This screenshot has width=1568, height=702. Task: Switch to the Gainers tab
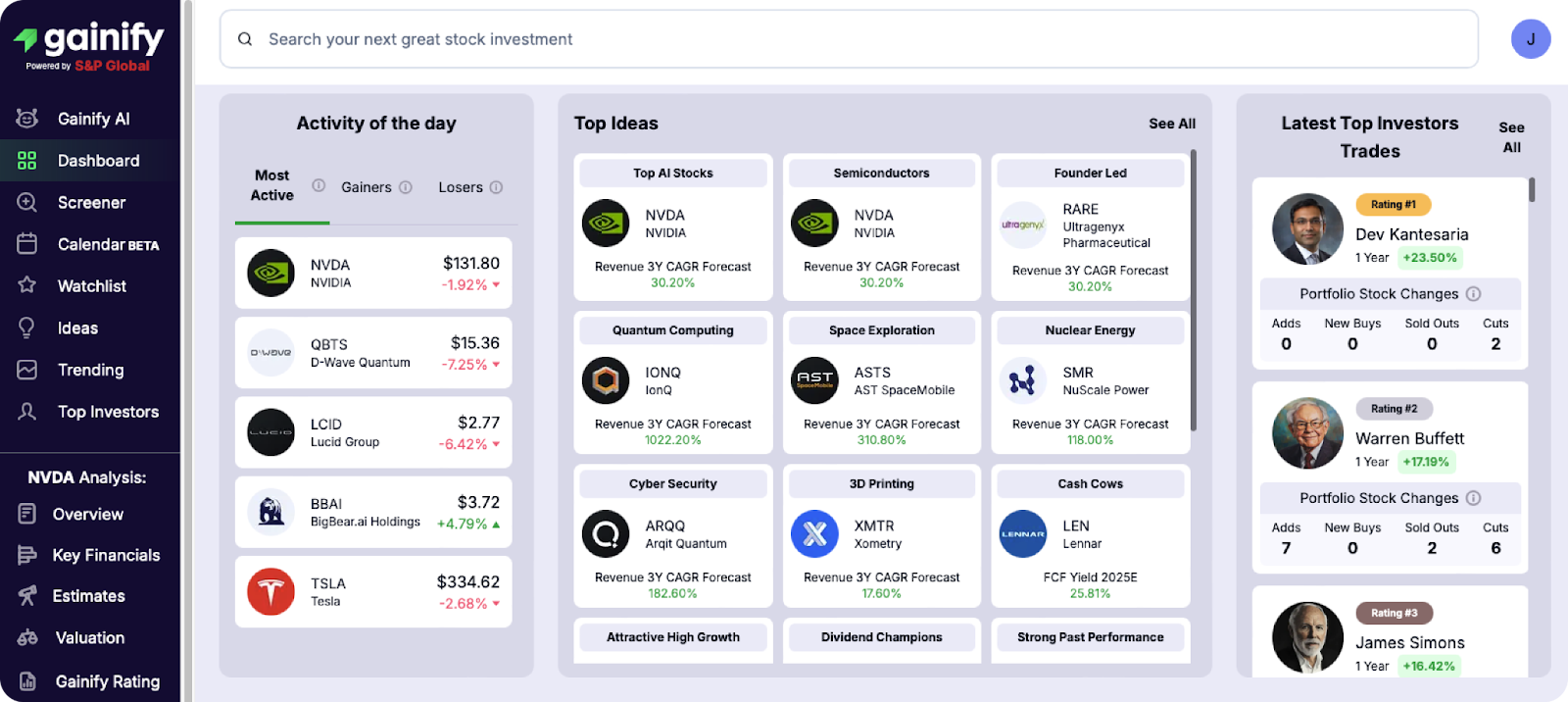click(367, 187)
